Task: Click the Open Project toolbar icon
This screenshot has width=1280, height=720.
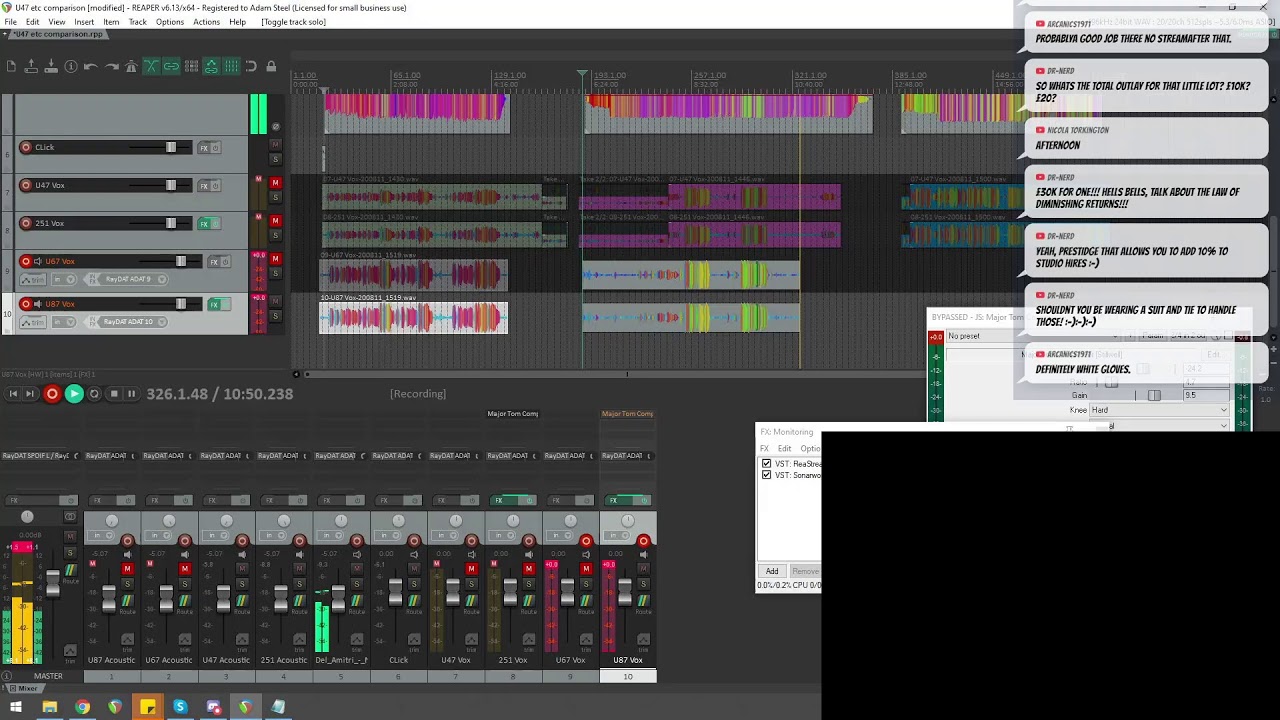Action: 31,67
